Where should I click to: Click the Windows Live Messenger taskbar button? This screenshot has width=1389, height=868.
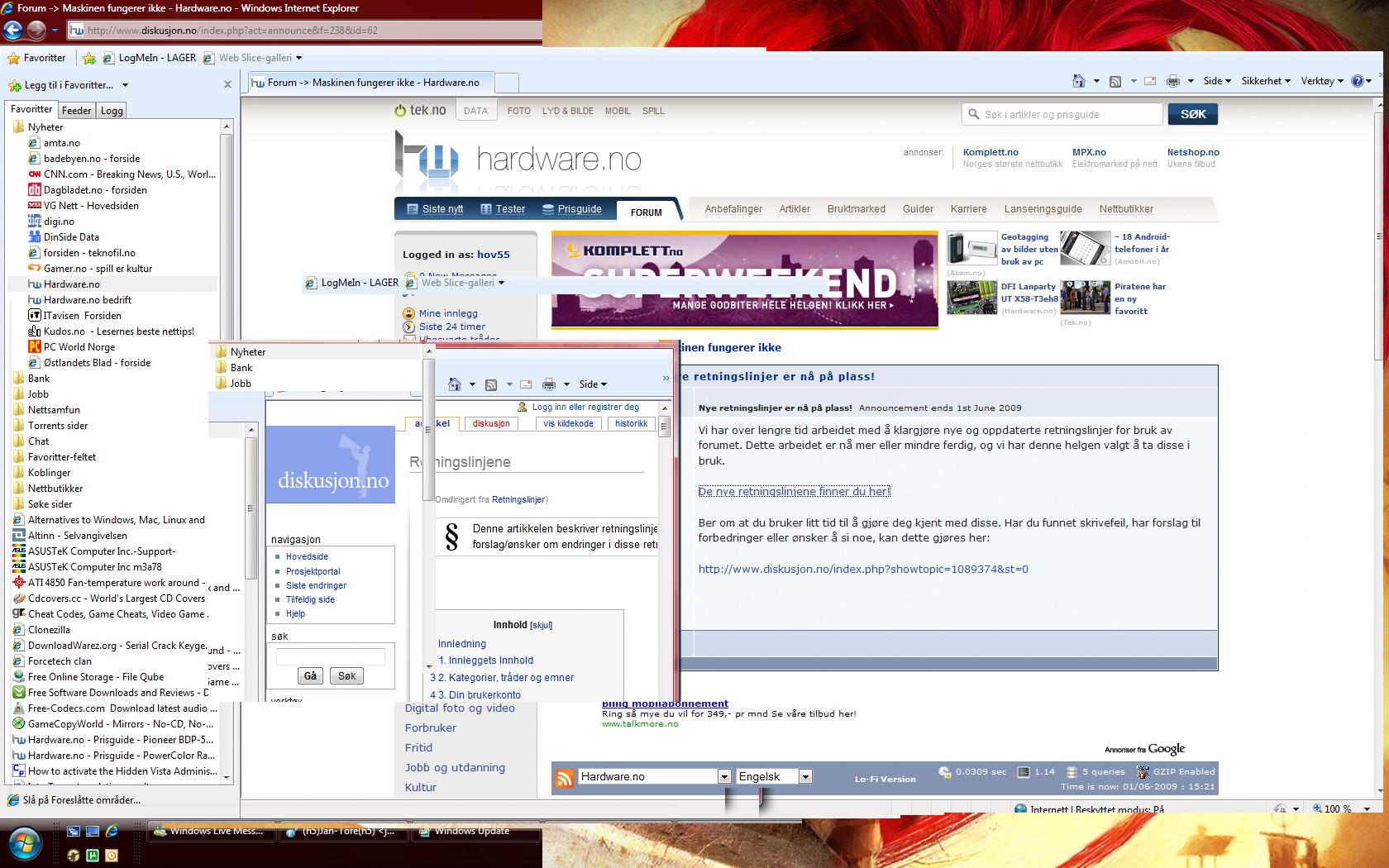tap(212, 832)
